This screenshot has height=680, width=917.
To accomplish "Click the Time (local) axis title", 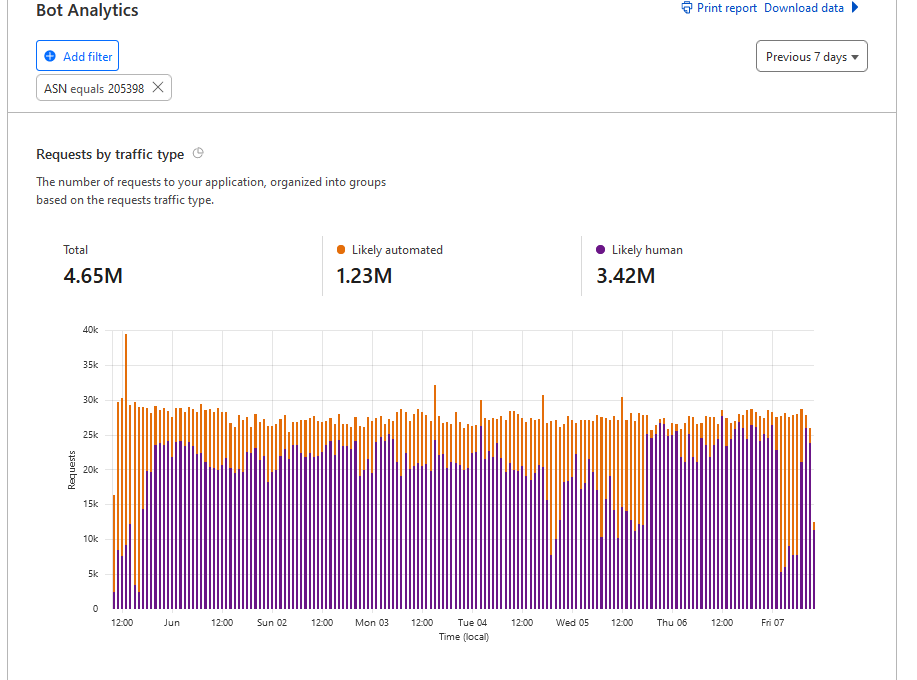I will point(464,637).
